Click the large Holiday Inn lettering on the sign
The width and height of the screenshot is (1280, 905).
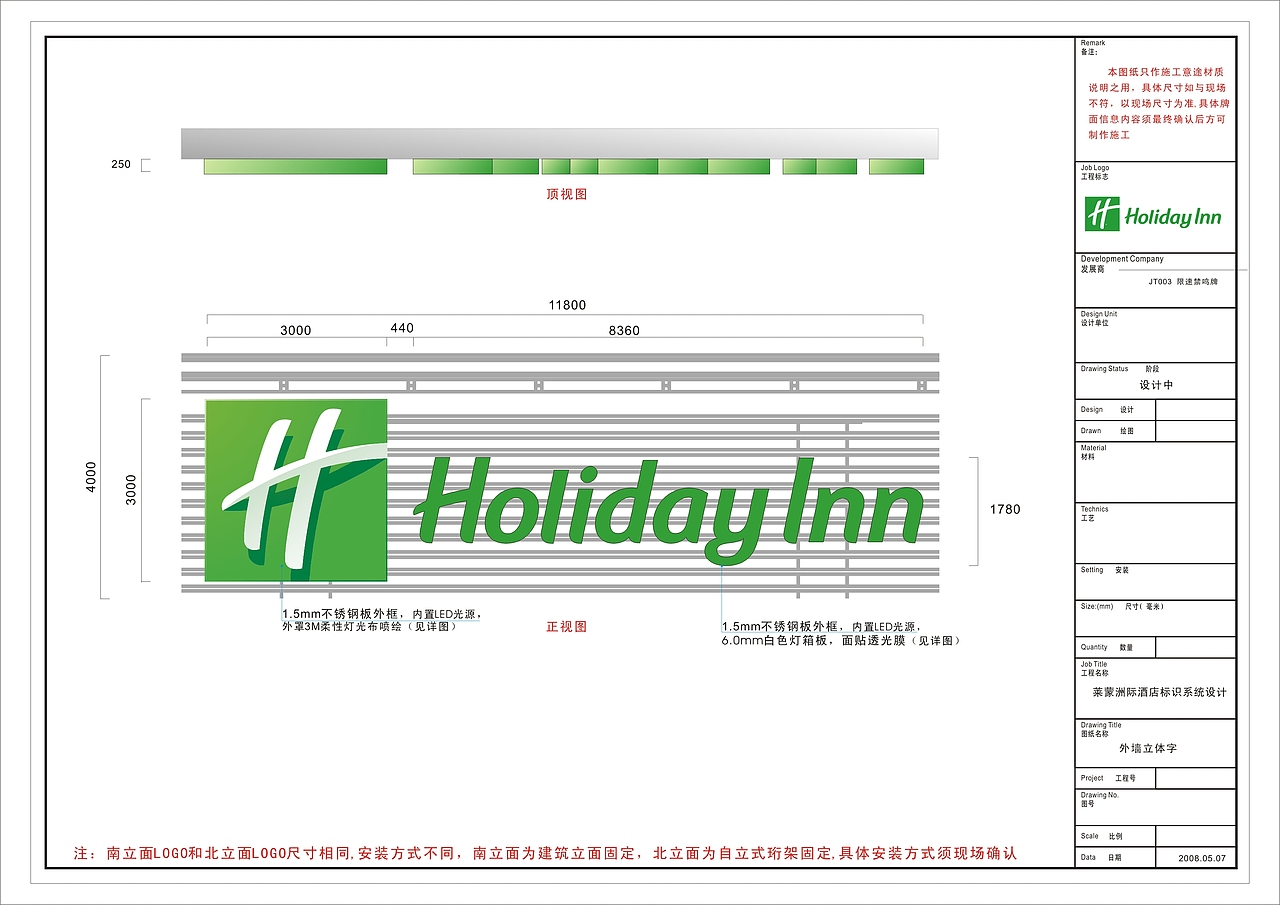coord(669,510)
